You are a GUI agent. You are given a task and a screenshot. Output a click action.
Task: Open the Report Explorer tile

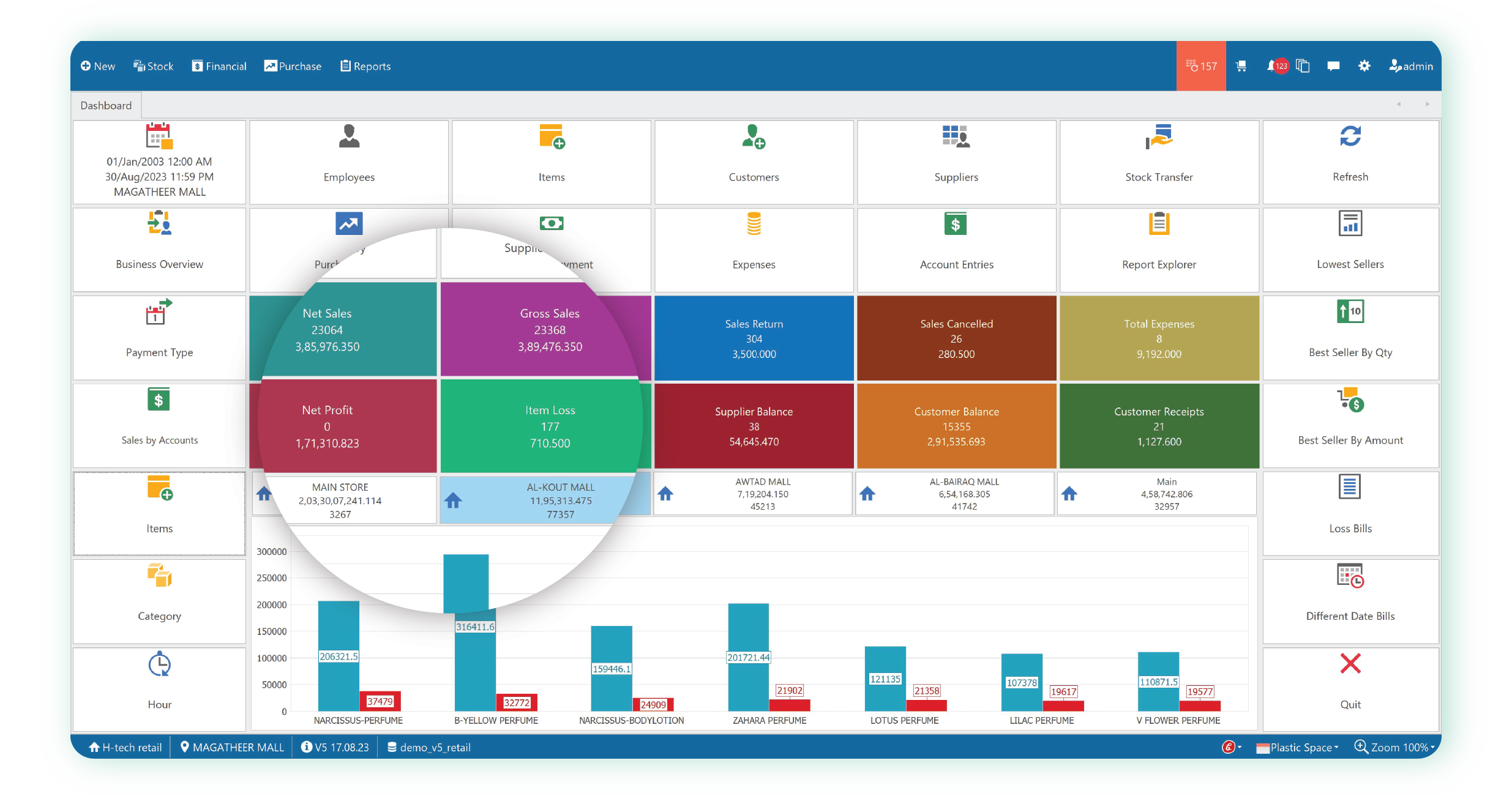pos(1158,250)
